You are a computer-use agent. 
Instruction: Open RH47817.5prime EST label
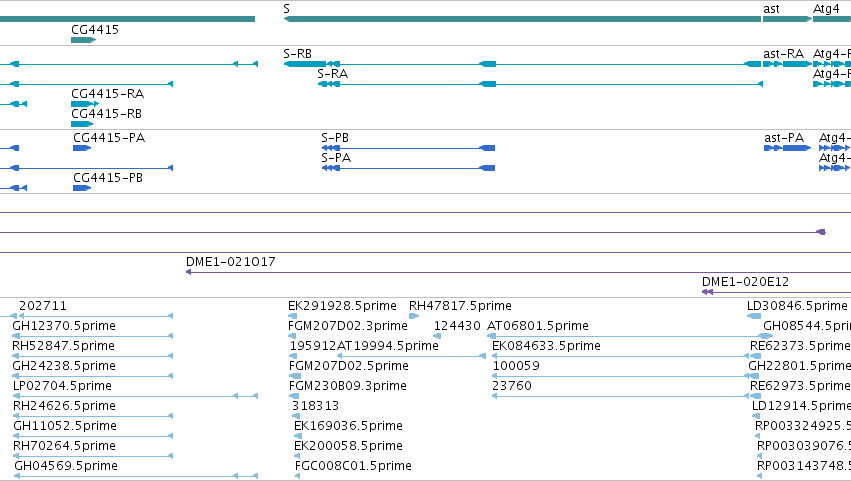click(x=460, y=306)
